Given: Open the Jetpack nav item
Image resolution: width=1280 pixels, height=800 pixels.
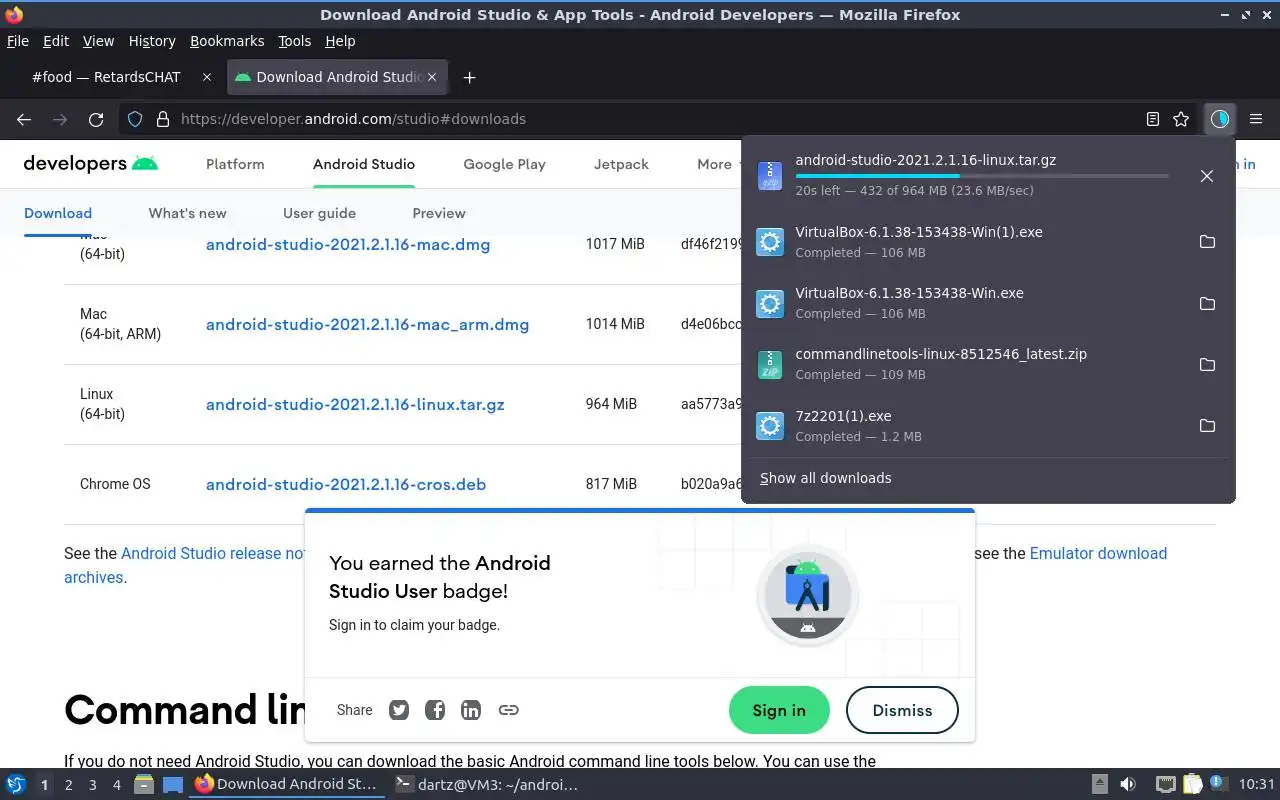Looking at the screenshot, I should pyautogui.click(x=621, y=164).
